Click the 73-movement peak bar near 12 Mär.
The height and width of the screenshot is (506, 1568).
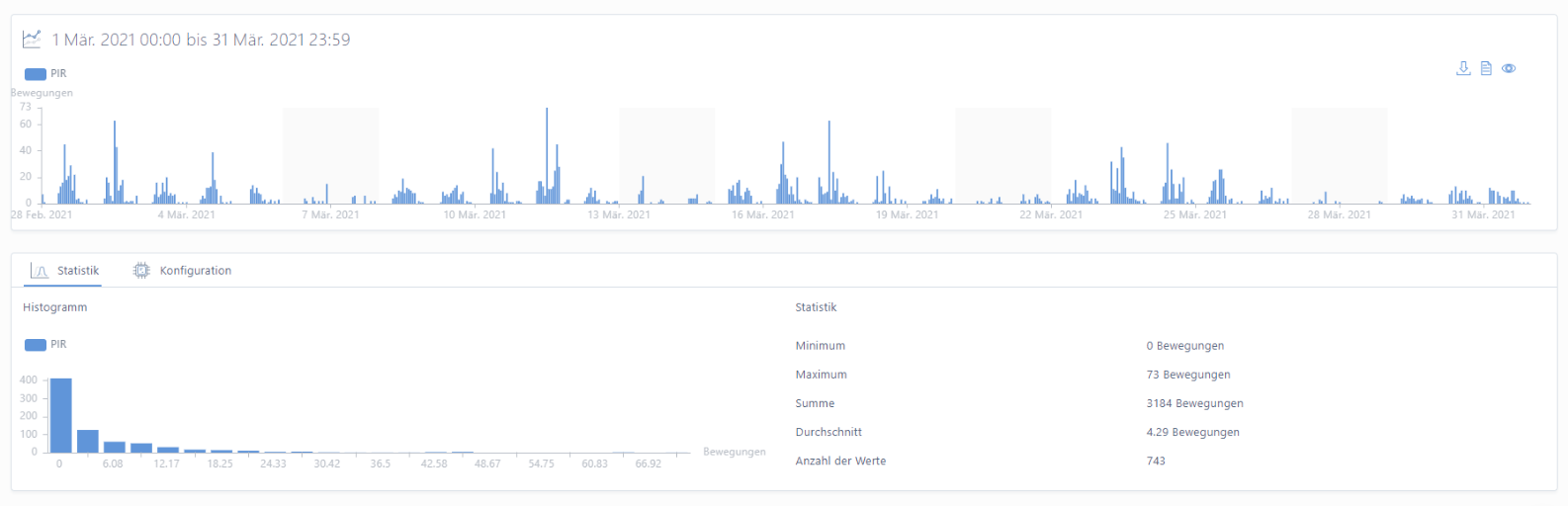pyautogui.click(x=547, y=153)
